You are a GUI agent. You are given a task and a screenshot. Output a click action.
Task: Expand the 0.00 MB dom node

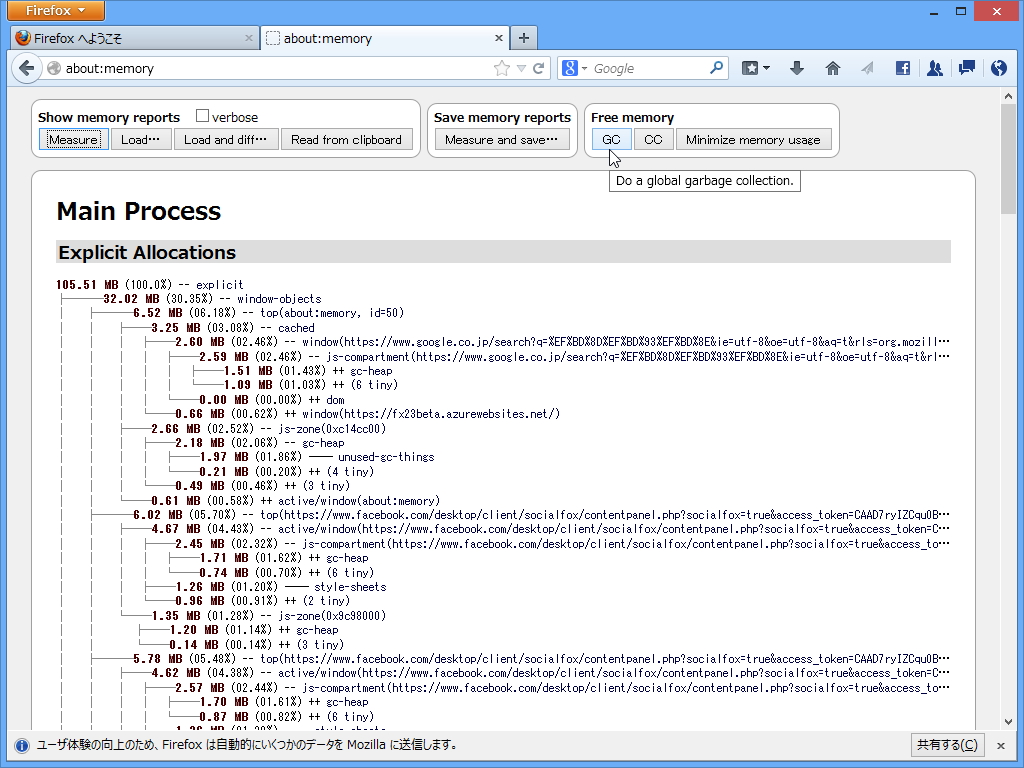(x=272, y=400)
